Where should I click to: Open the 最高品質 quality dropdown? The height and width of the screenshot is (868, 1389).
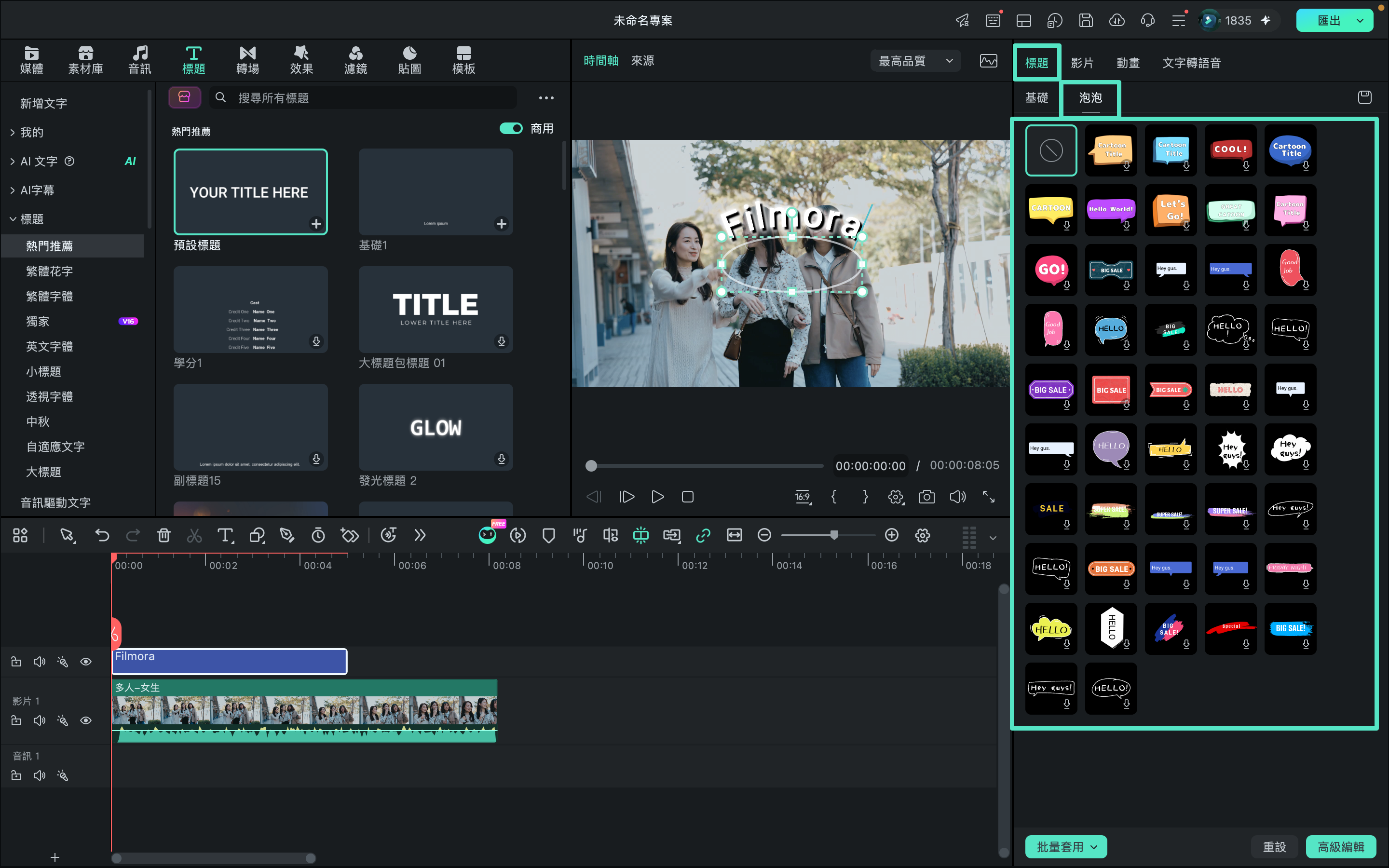click(x=915, y=61)
